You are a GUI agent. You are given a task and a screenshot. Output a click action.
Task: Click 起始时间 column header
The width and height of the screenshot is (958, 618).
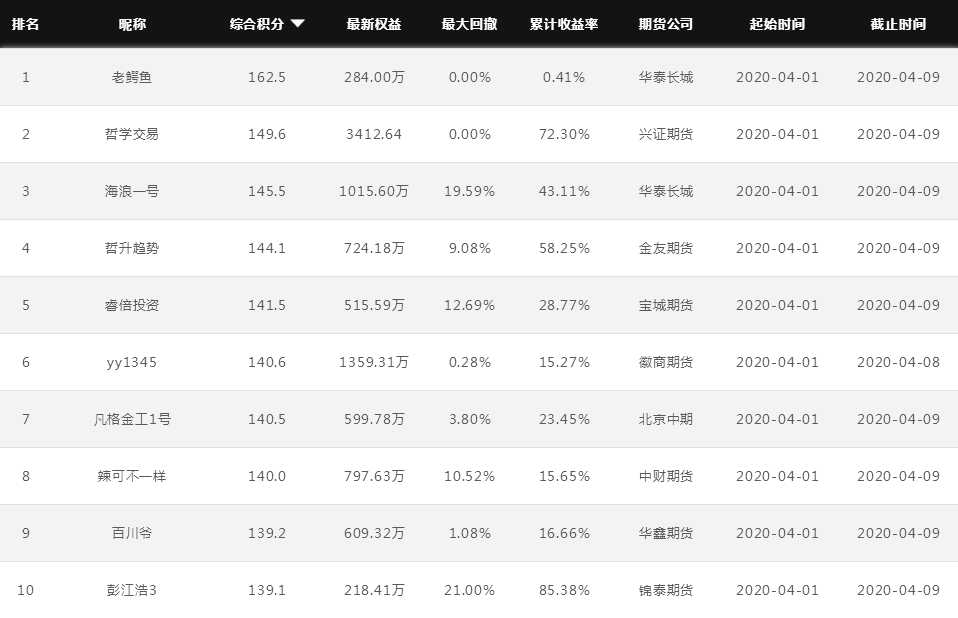pos(777,24)
